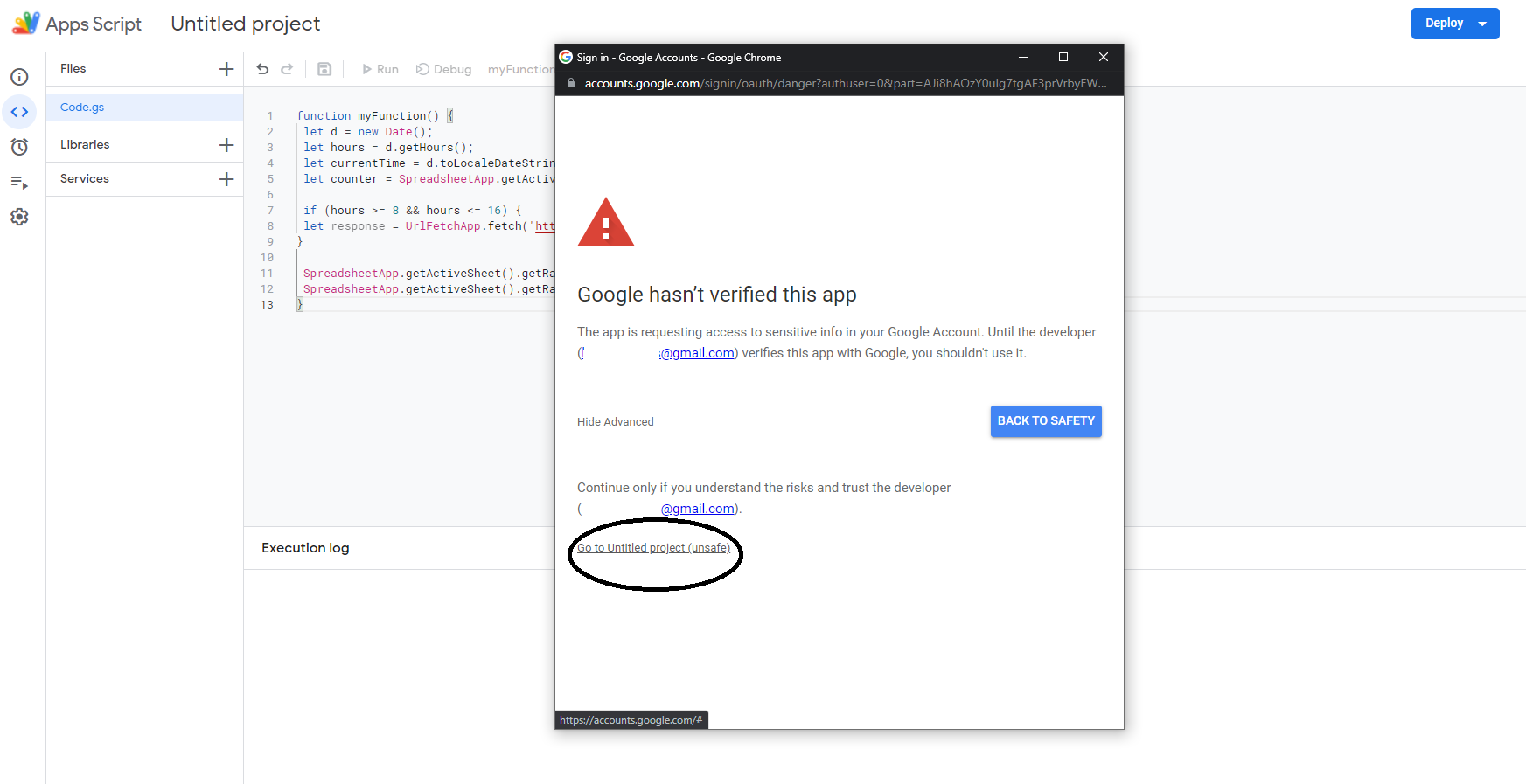
Task: Click the Execution log heading
Action: [x=305, y=548]
